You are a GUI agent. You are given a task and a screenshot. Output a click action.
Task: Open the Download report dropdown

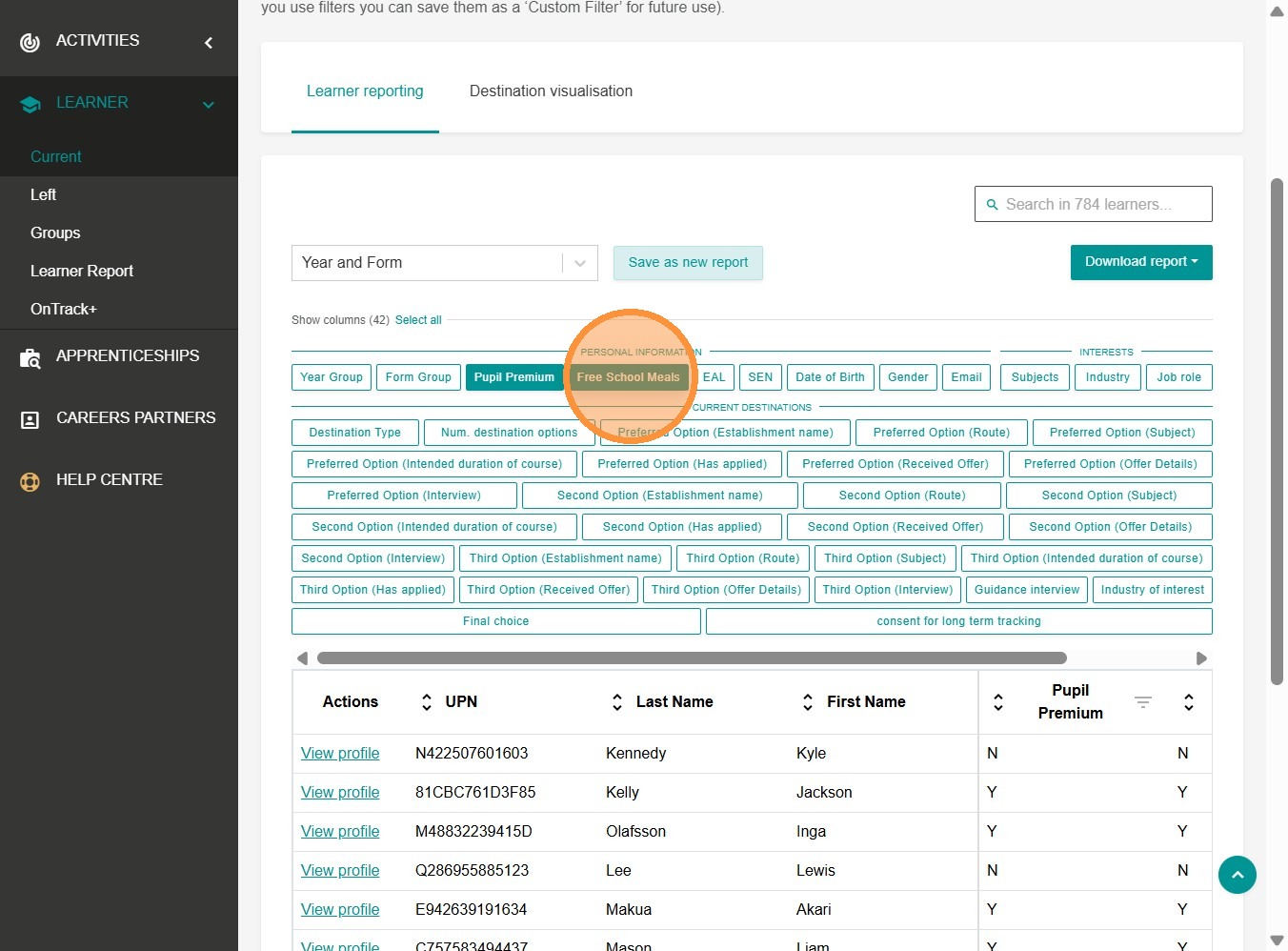point(1141,262)
